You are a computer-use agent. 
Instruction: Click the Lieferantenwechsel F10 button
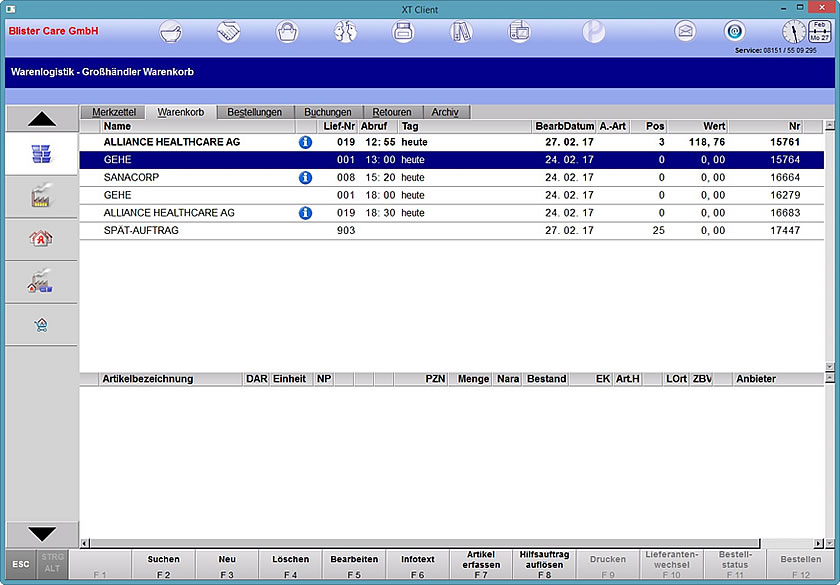point(671,565)
